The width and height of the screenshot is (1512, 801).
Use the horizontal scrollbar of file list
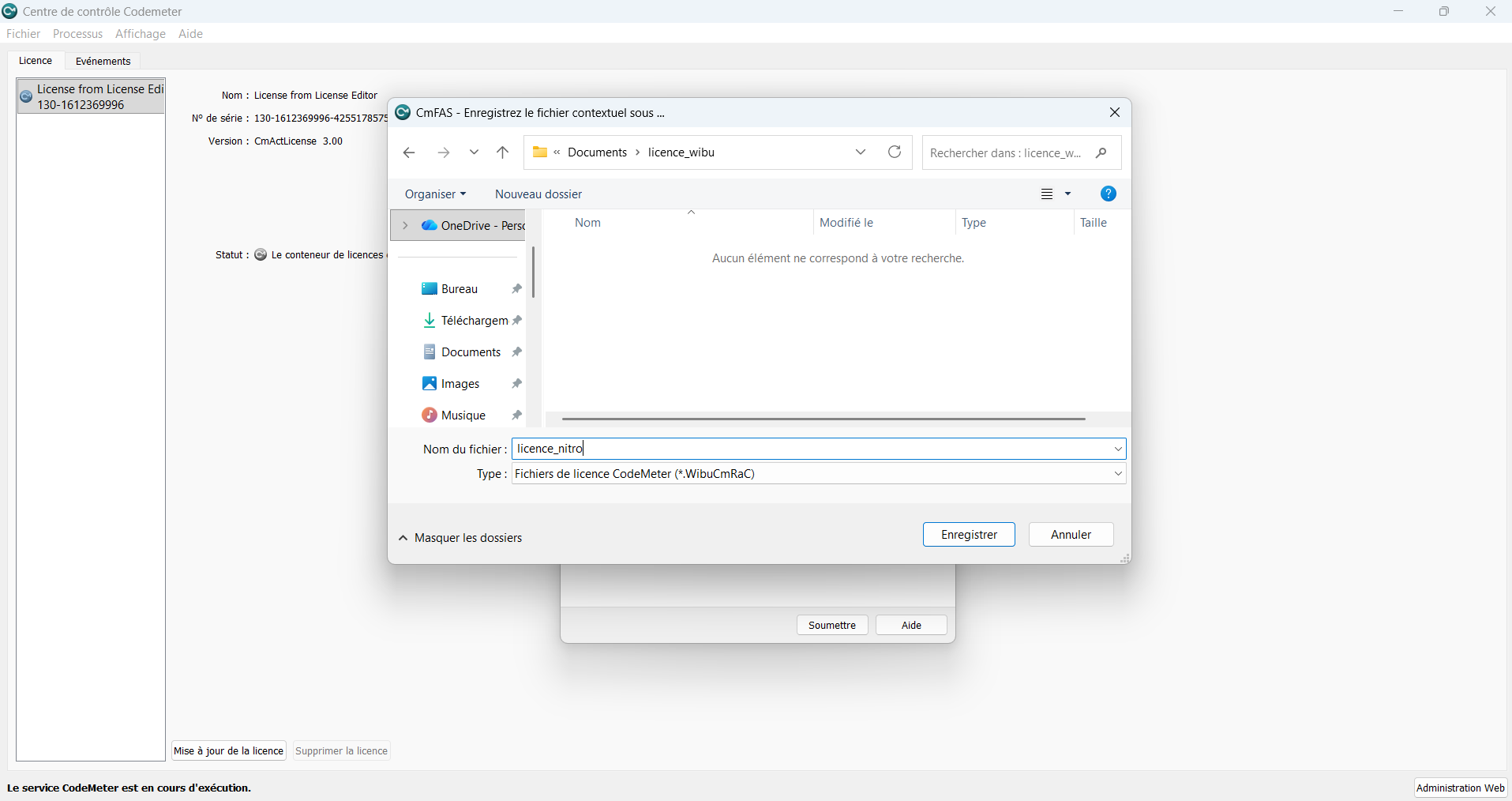point(824,419)
